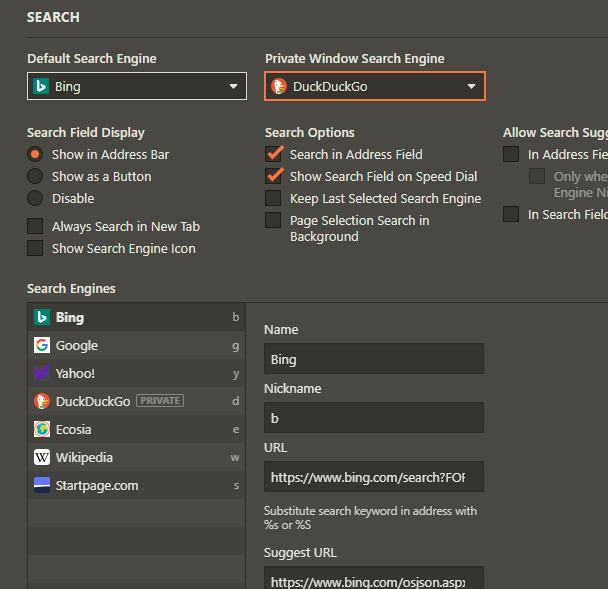The height and width of the screenshot is (589, 608).
Task: Click the Ecosia icon in search engines list
Action: pyautogui.click(x=42, y=429)
